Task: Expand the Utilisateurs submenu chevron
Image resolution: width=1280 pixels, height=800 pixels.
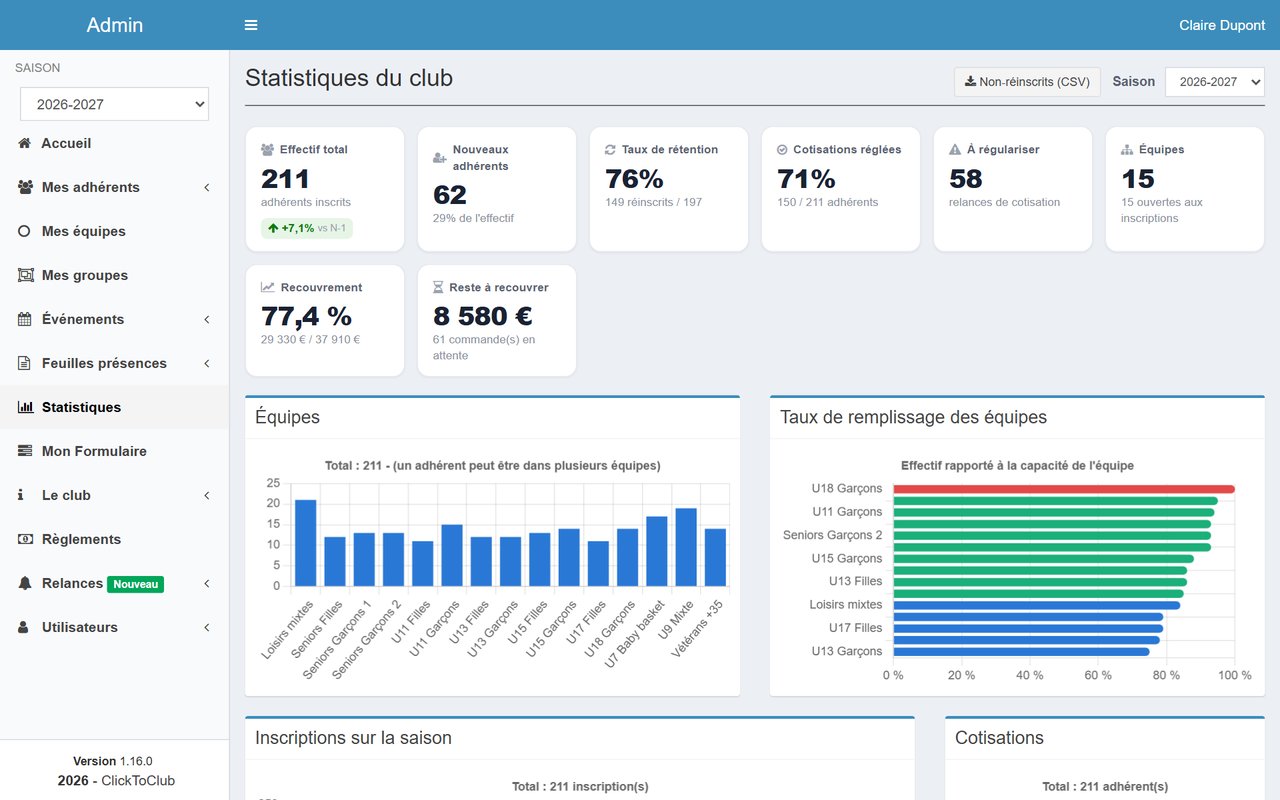Action: click(207, 627)
